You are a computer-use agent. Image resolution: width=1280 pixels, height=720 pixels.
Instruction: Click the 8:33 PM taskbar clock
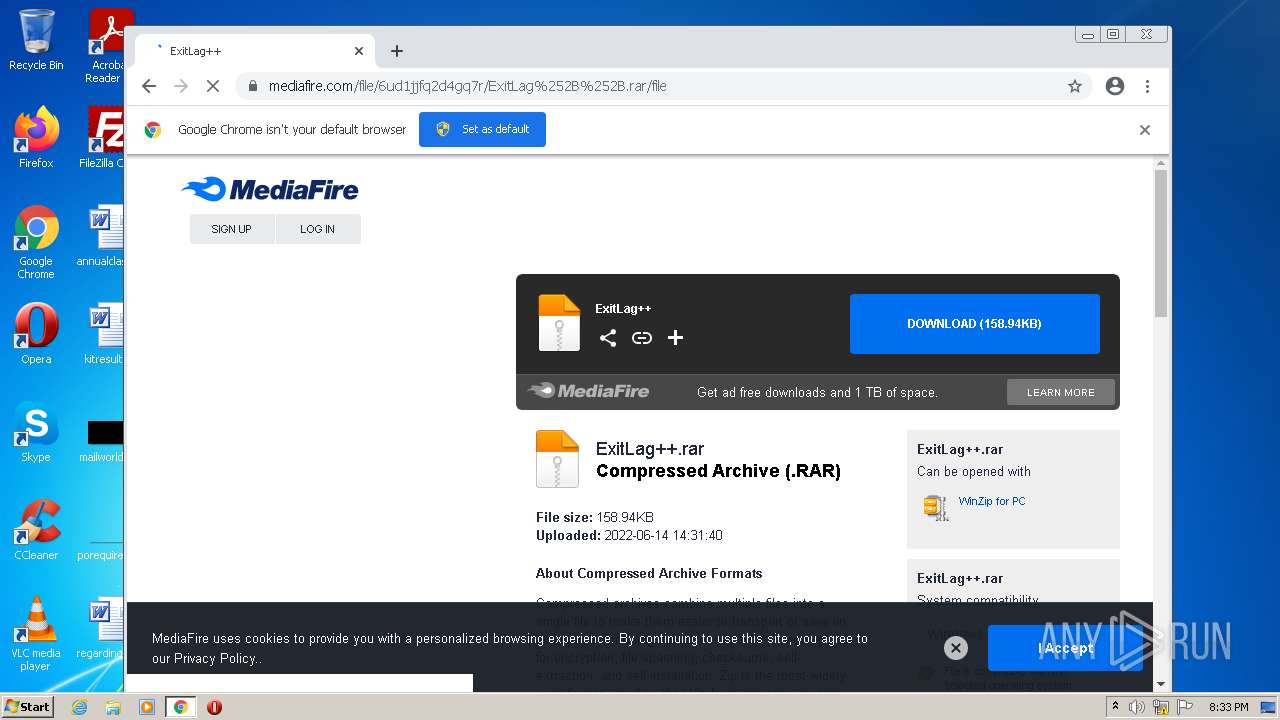[1228, 707]
